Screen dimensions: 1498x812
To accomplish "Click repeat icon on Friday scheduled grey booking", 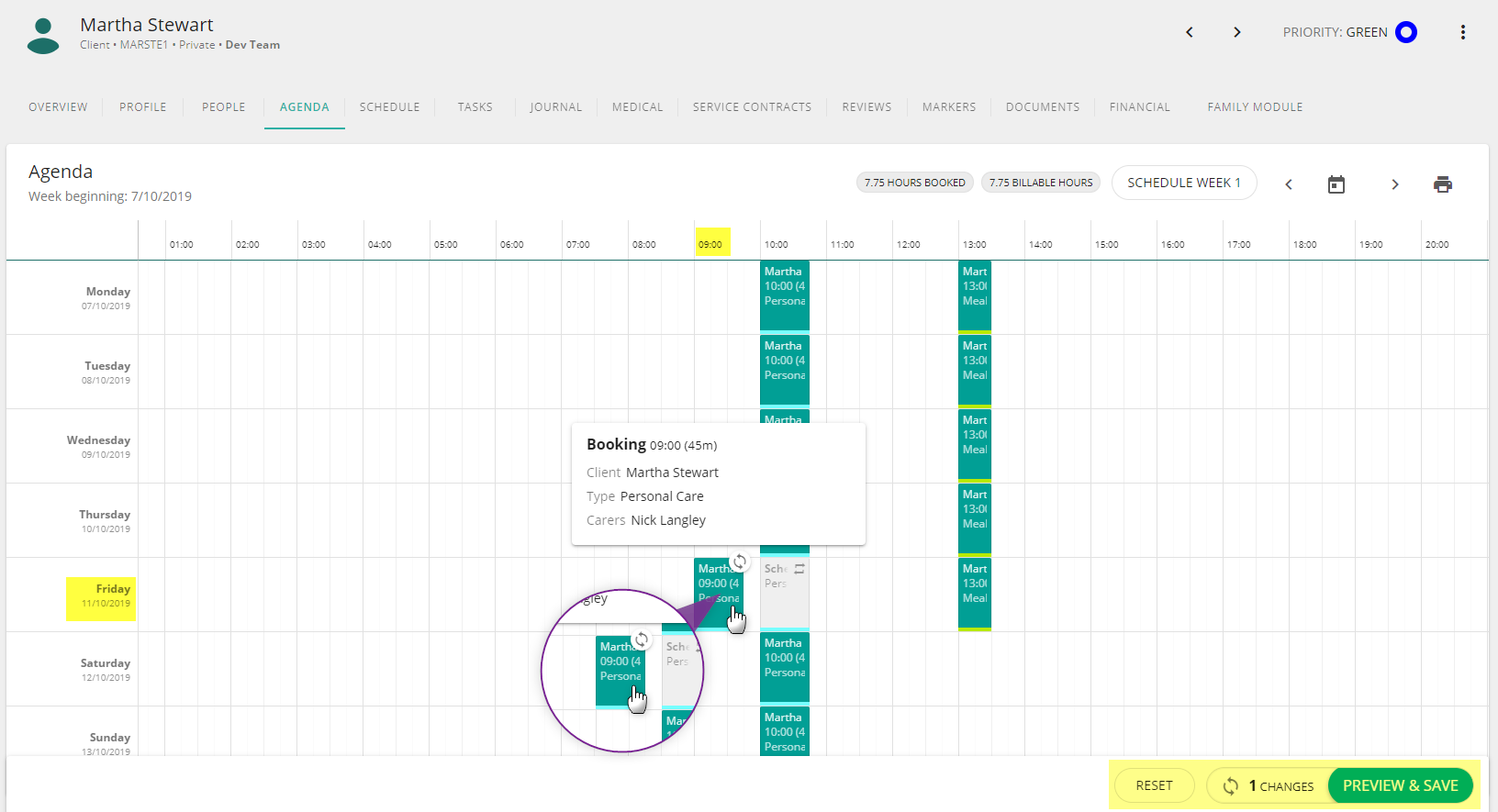I will tap(799, 569).
